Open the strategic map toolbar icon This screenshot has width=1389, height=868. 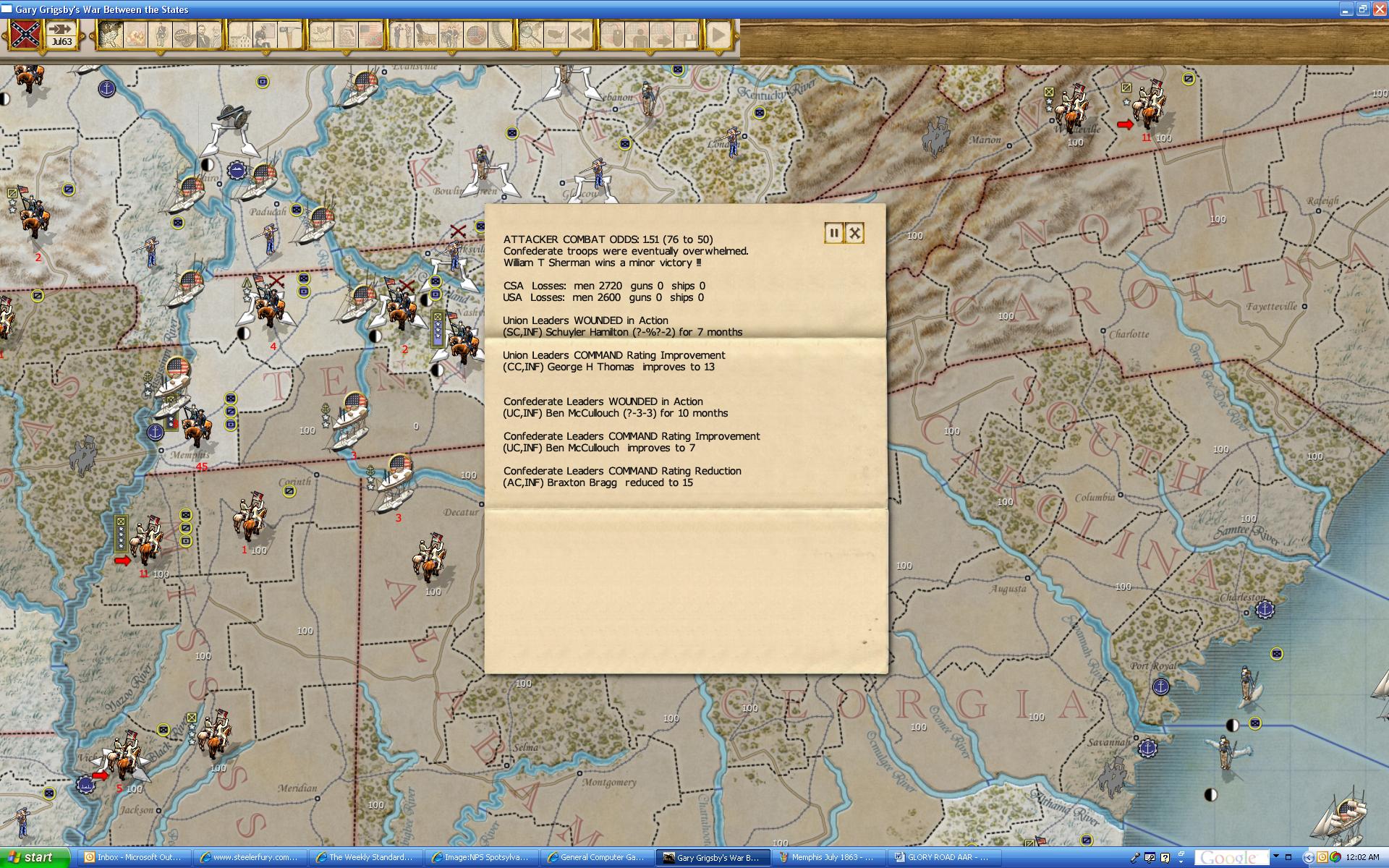pos(111,35)
